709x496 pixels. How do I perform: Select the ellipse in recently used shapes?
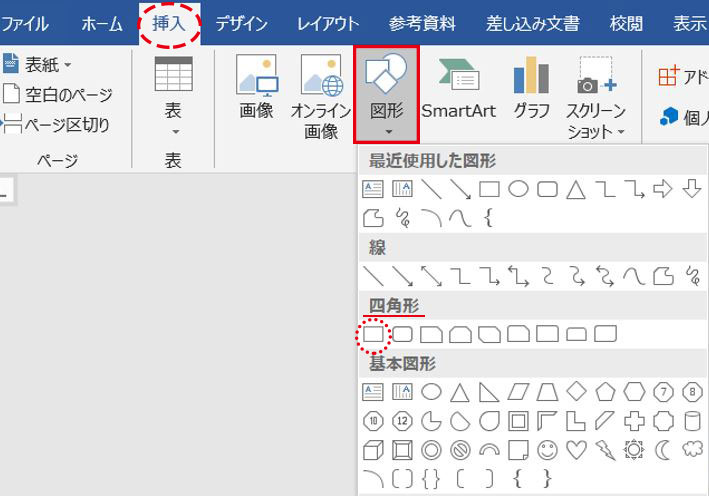518,189
